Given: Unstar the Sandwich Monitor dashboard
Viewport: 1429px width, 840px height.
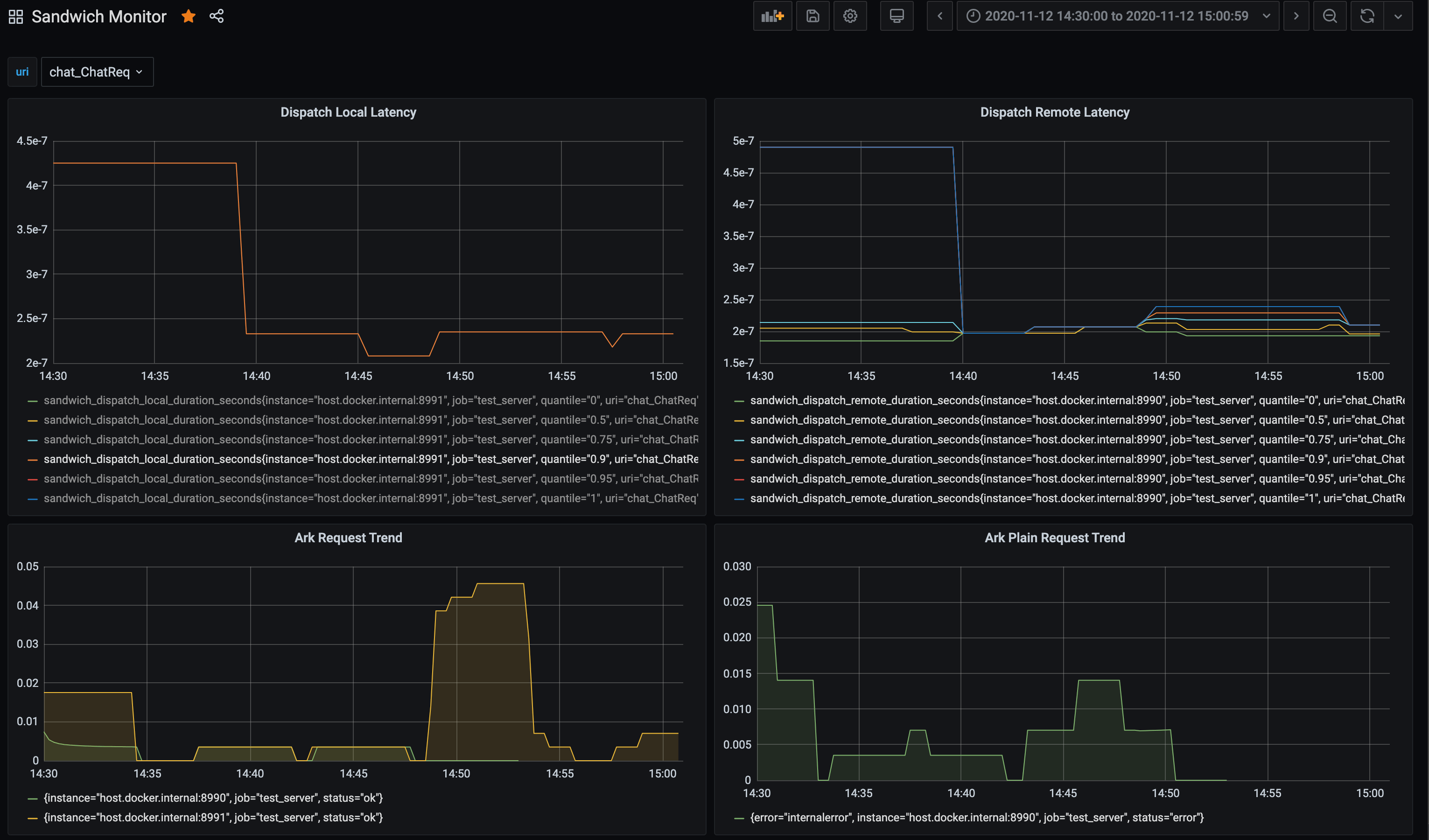Looking at the screenshot, I should pyautogui.click(x=188, y=16).
